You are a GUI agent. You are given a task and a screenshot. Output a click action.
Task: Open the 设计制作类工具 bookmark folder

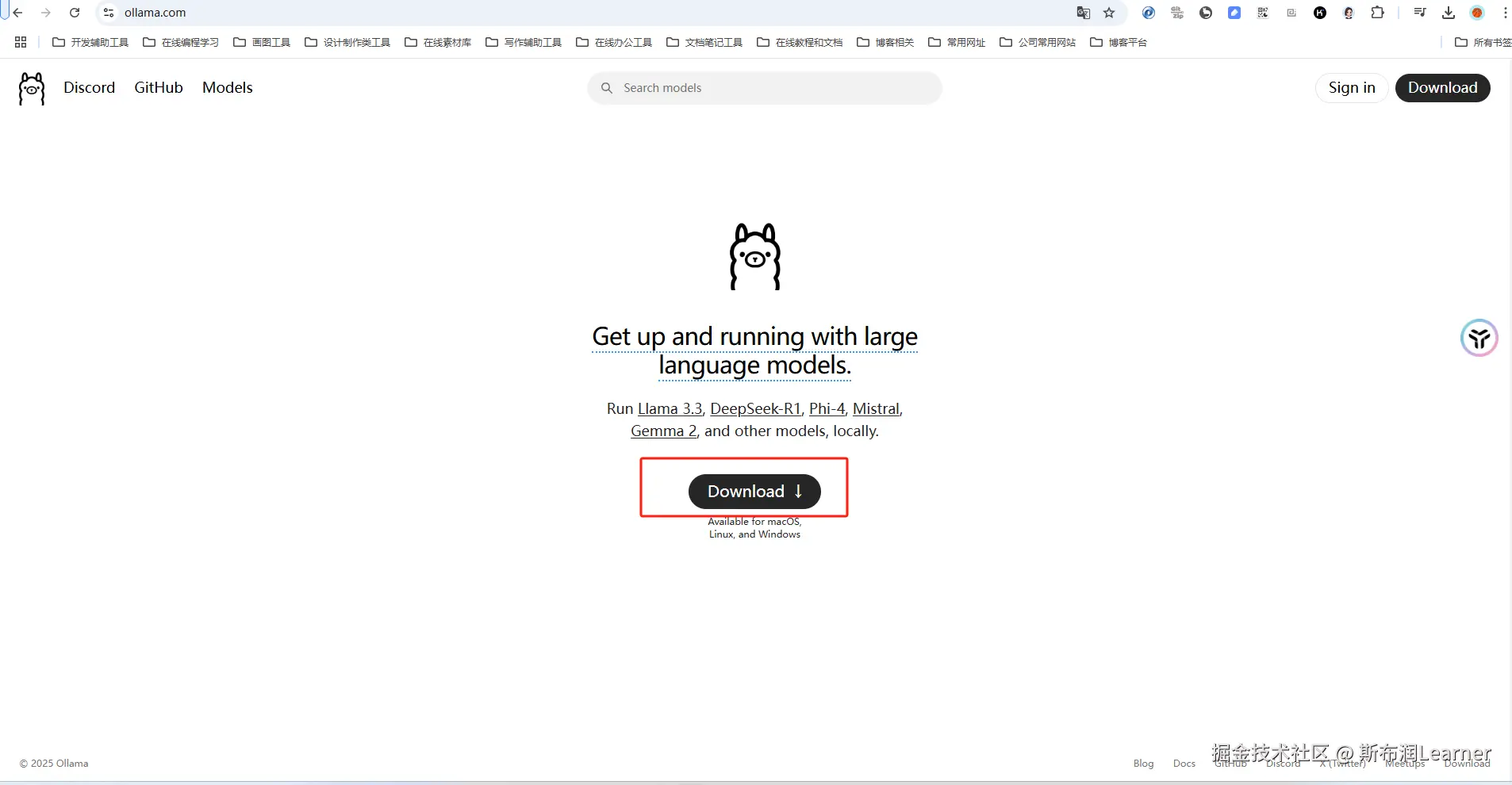pyautogui.click(x=347, y=42)
